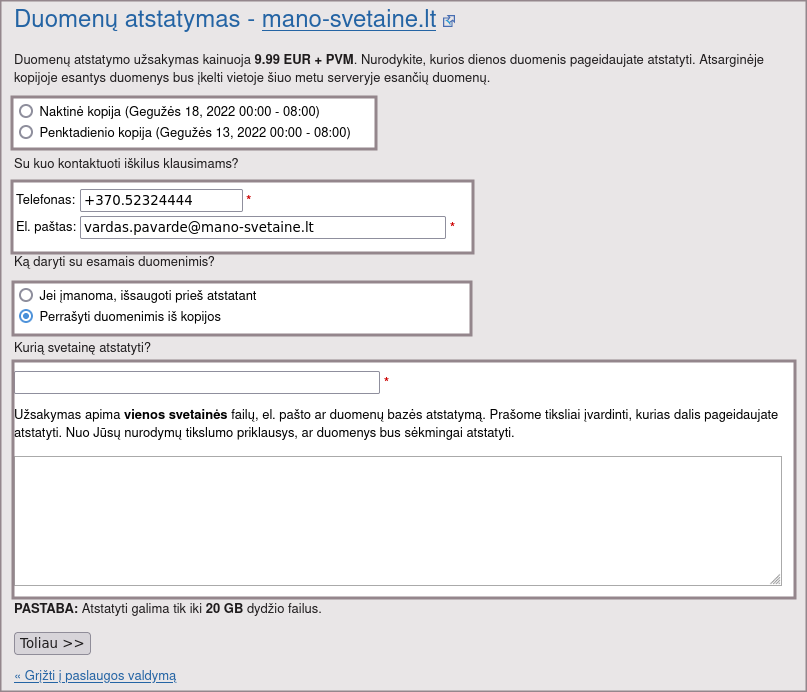Click the text area resize handle
This screenshot has height=692, width=807.
click(x=775, y=579)
